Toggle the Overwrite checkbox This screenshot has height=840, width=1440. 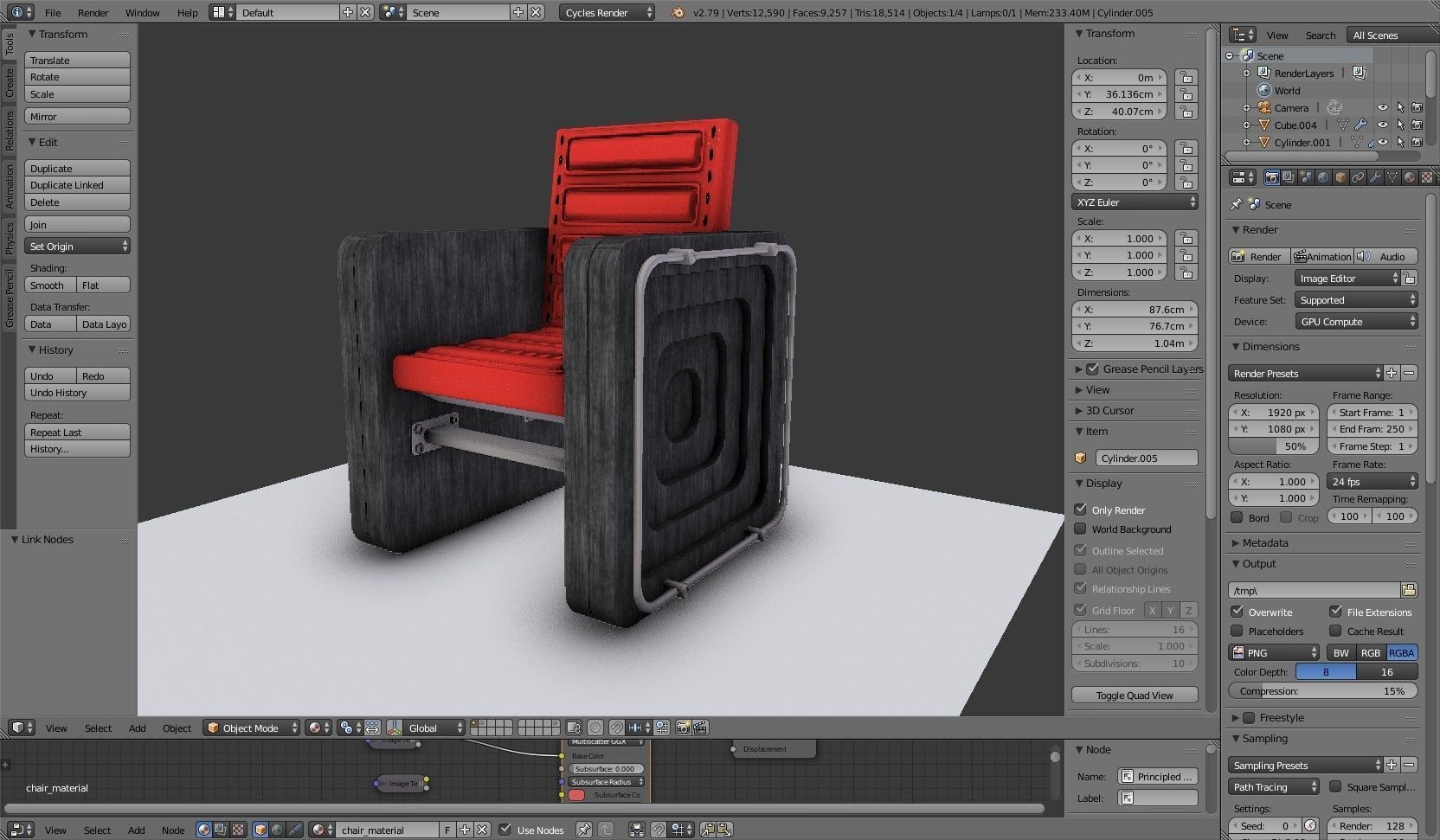tap(1237, 612)
